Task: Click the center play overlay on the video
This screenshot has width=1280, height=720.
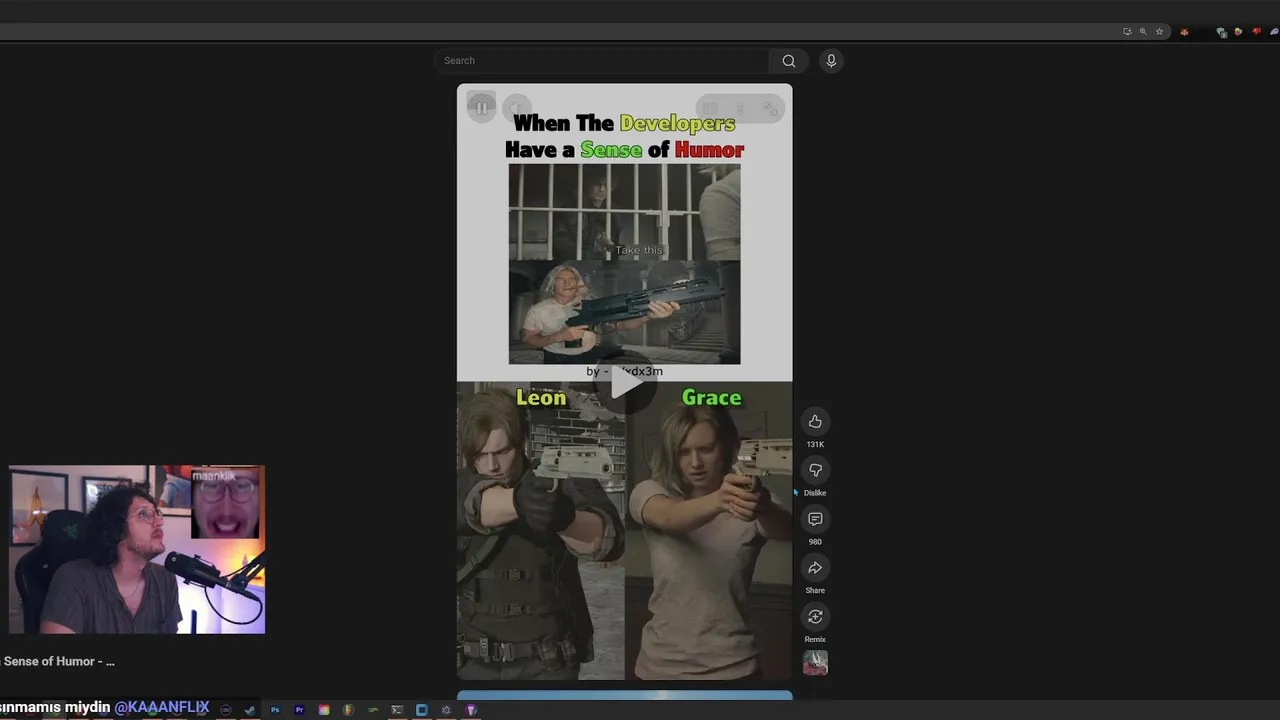Action: (x=625, y=382)
